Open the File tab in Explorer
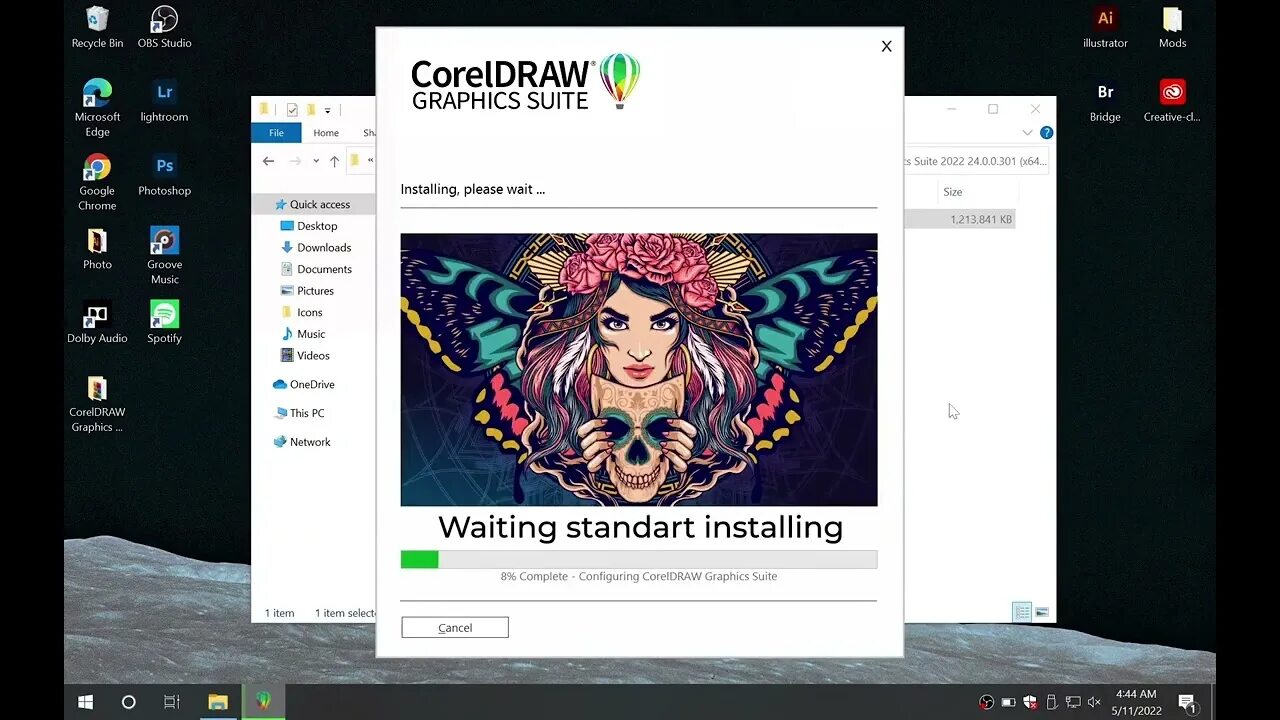Image resolution: width=1280 pixels, height=720 pixels. (276, 132)
